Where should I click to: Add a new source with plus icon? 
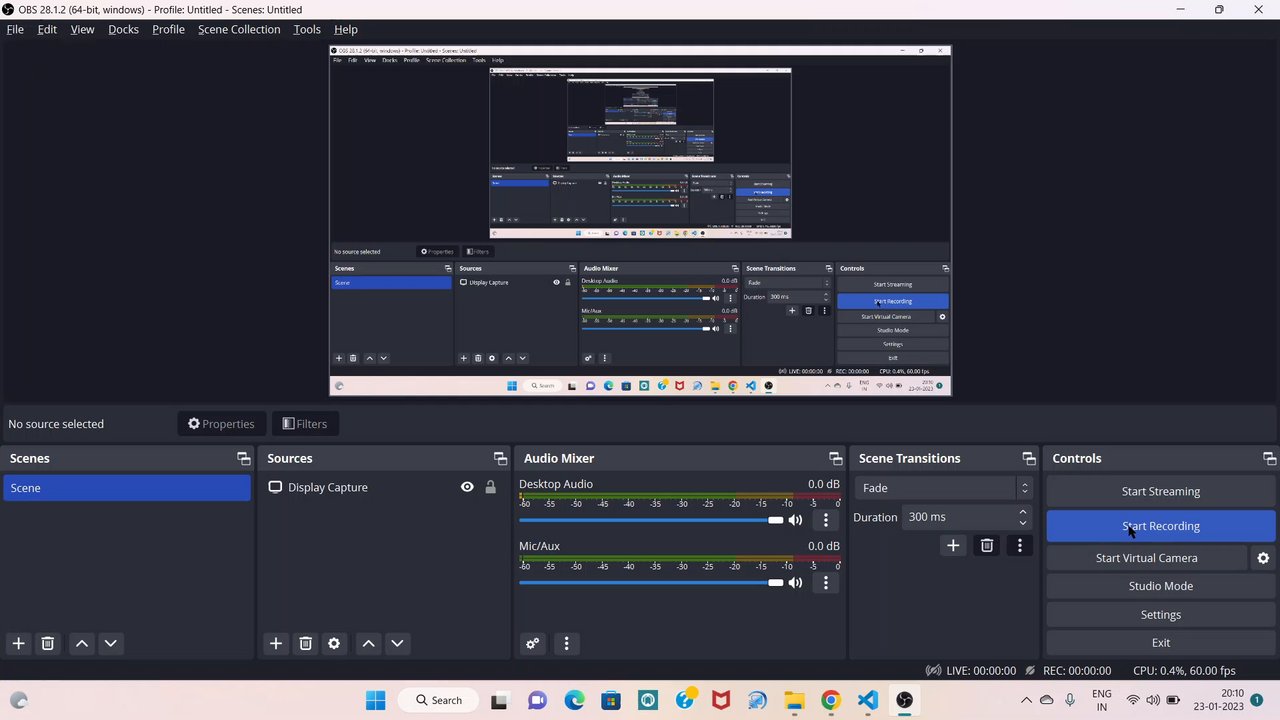(x=276, y=643)
